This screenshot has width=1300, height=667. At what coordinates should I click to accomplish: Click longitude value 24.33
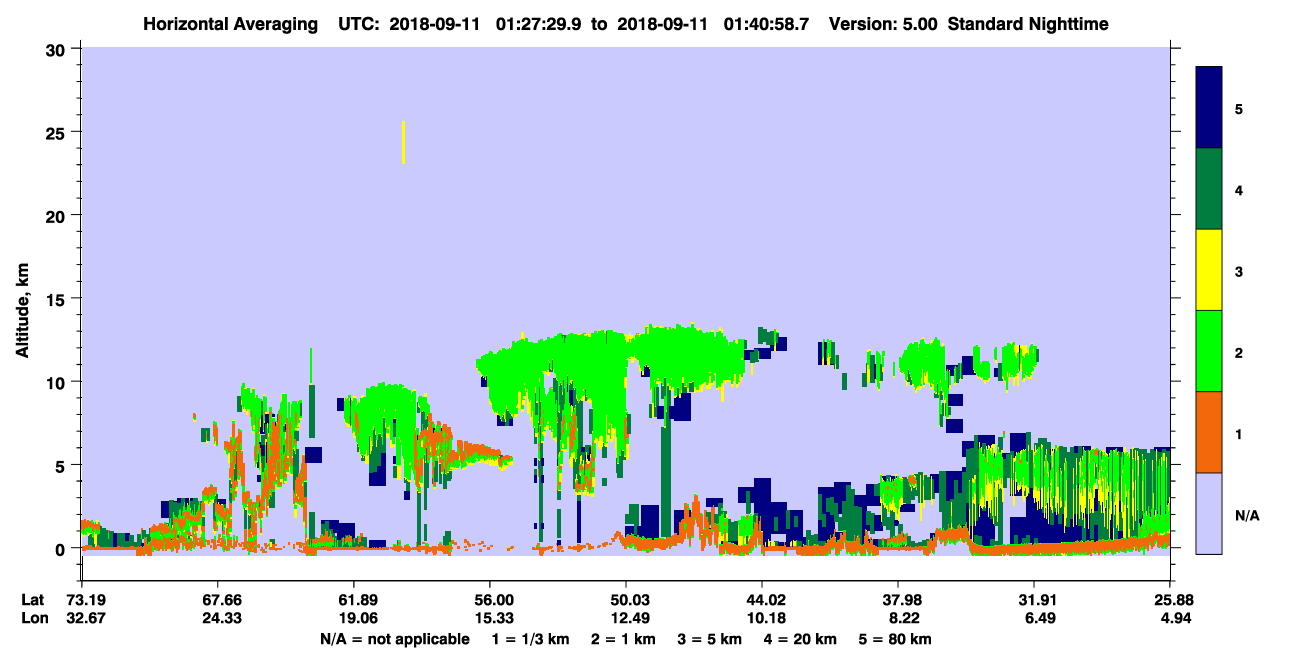click(217, 618)
